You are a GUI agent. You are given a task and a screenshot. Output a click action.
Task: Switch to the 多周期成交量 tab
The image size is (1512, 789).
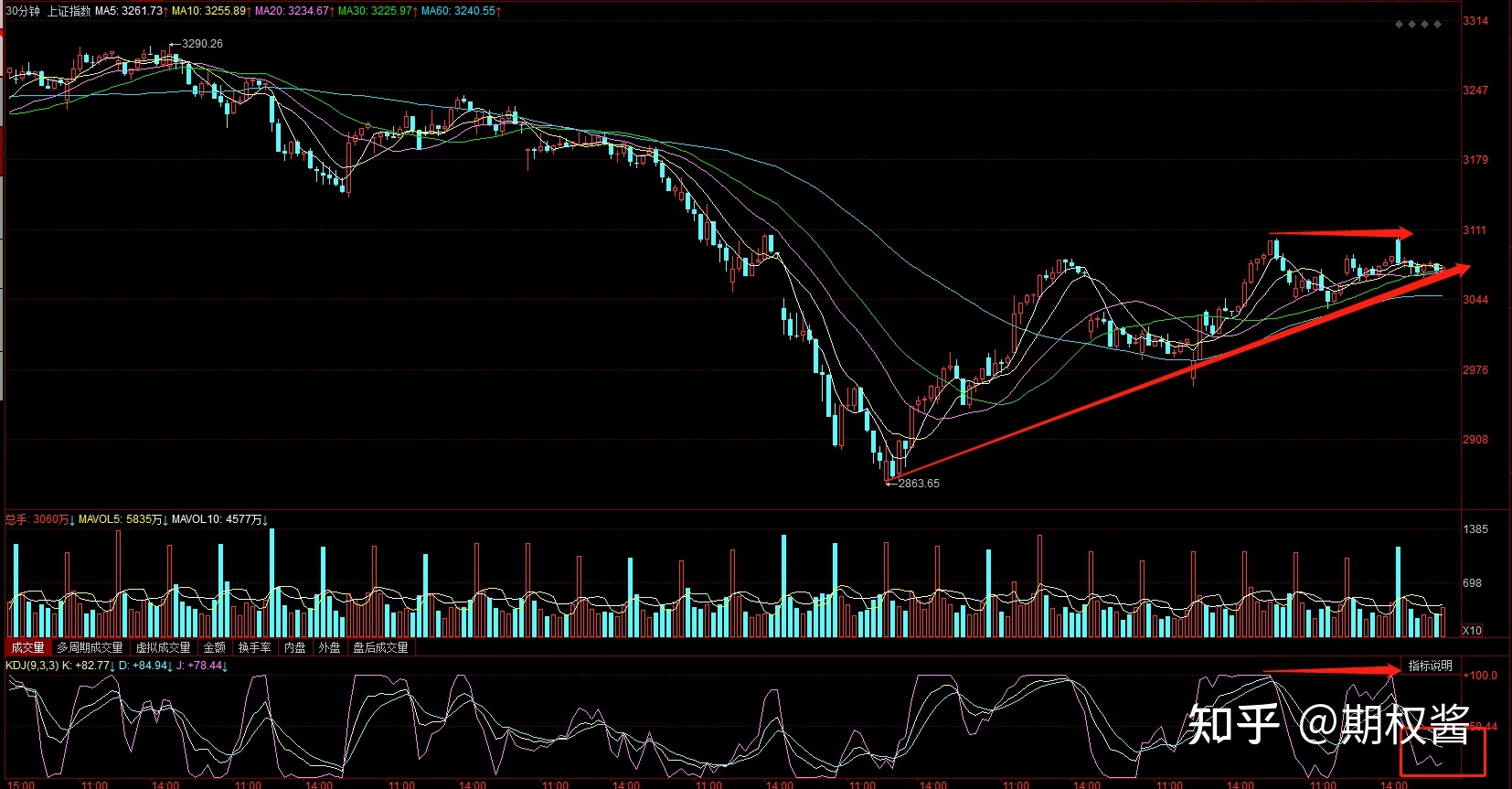pyautogui.click(x=90, y=647)
